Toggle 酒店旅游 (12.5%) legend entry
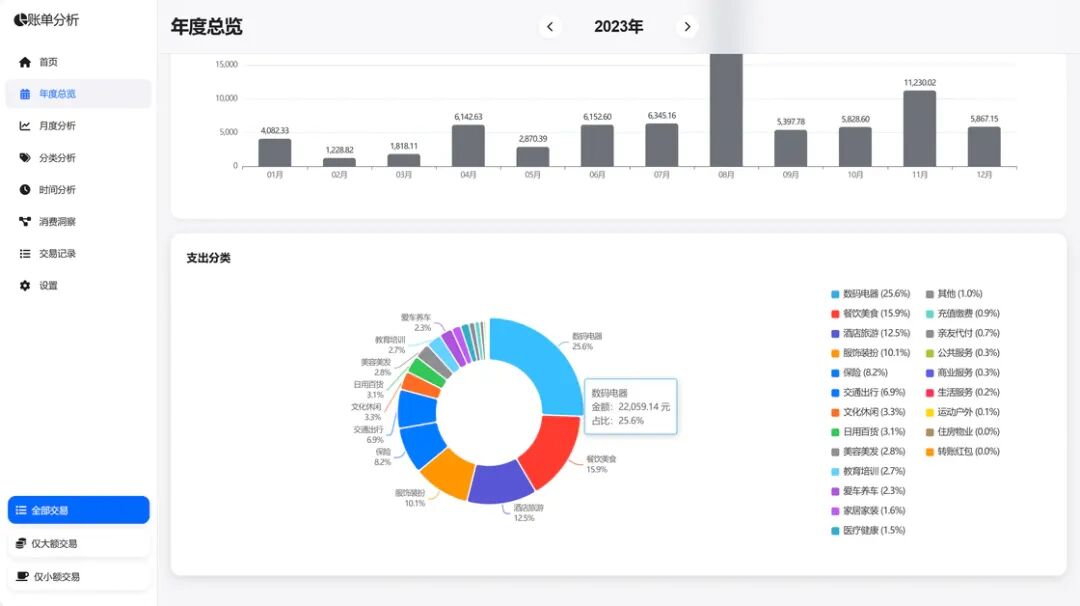Screen dimensions: 1080x606 click(x=871, y=333)
